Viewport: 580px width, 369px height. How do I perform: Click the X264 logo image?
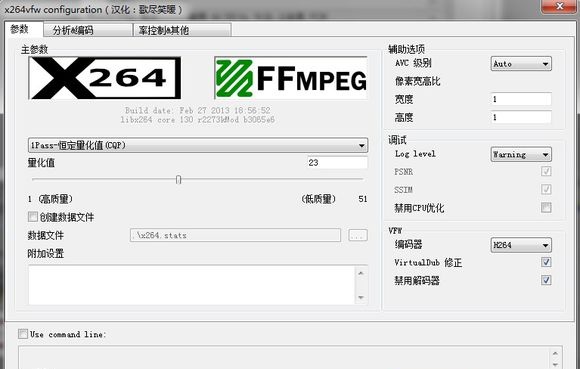pos(105,78)
